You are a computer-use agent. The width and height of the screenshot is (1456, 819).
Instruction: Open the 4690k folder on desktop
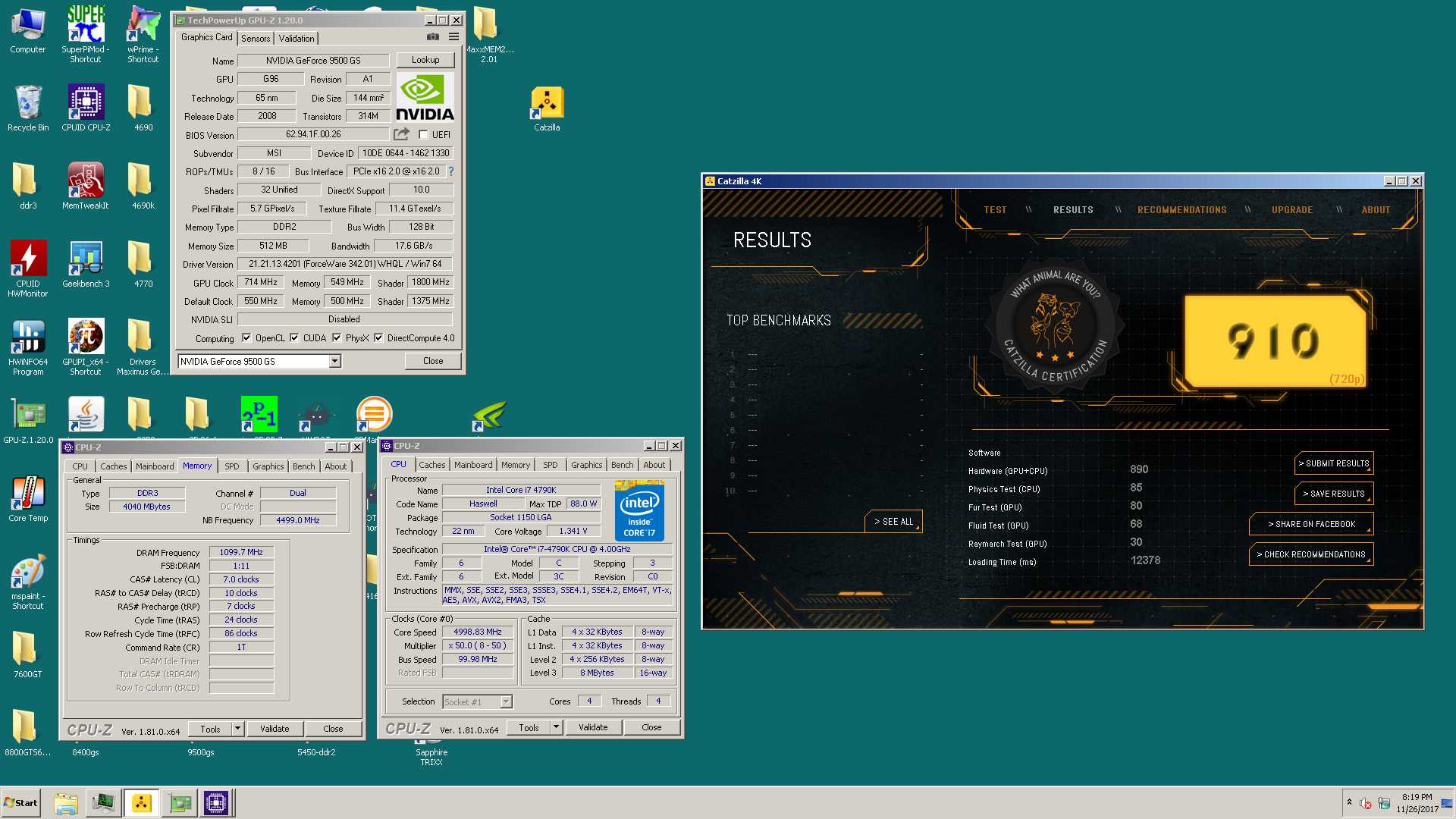(x=143, y=187)
